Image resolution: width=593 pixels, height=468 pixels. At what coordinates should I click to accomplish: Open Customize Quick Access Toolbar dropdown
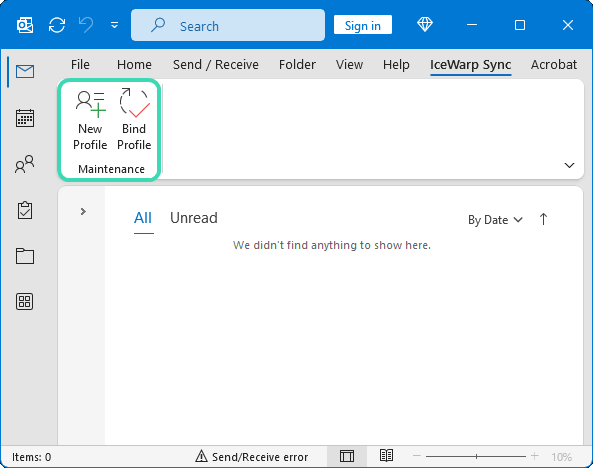(114, 25)
